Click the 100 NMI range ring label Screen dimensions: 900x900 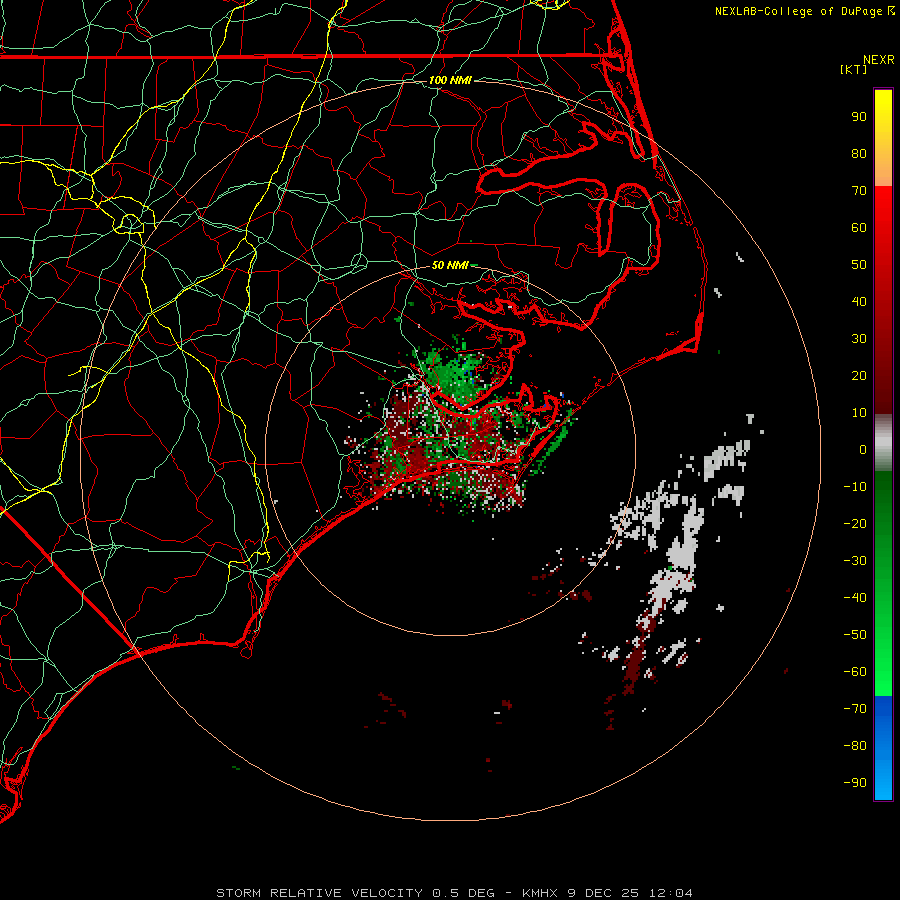pos(450,80)
